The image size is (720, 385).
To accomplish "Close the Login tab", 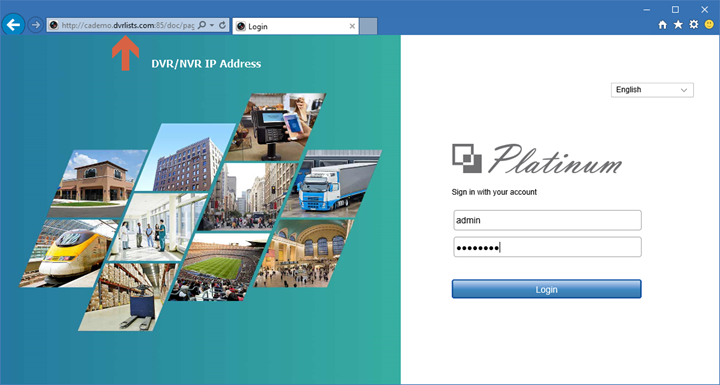I will pos(352,26).
